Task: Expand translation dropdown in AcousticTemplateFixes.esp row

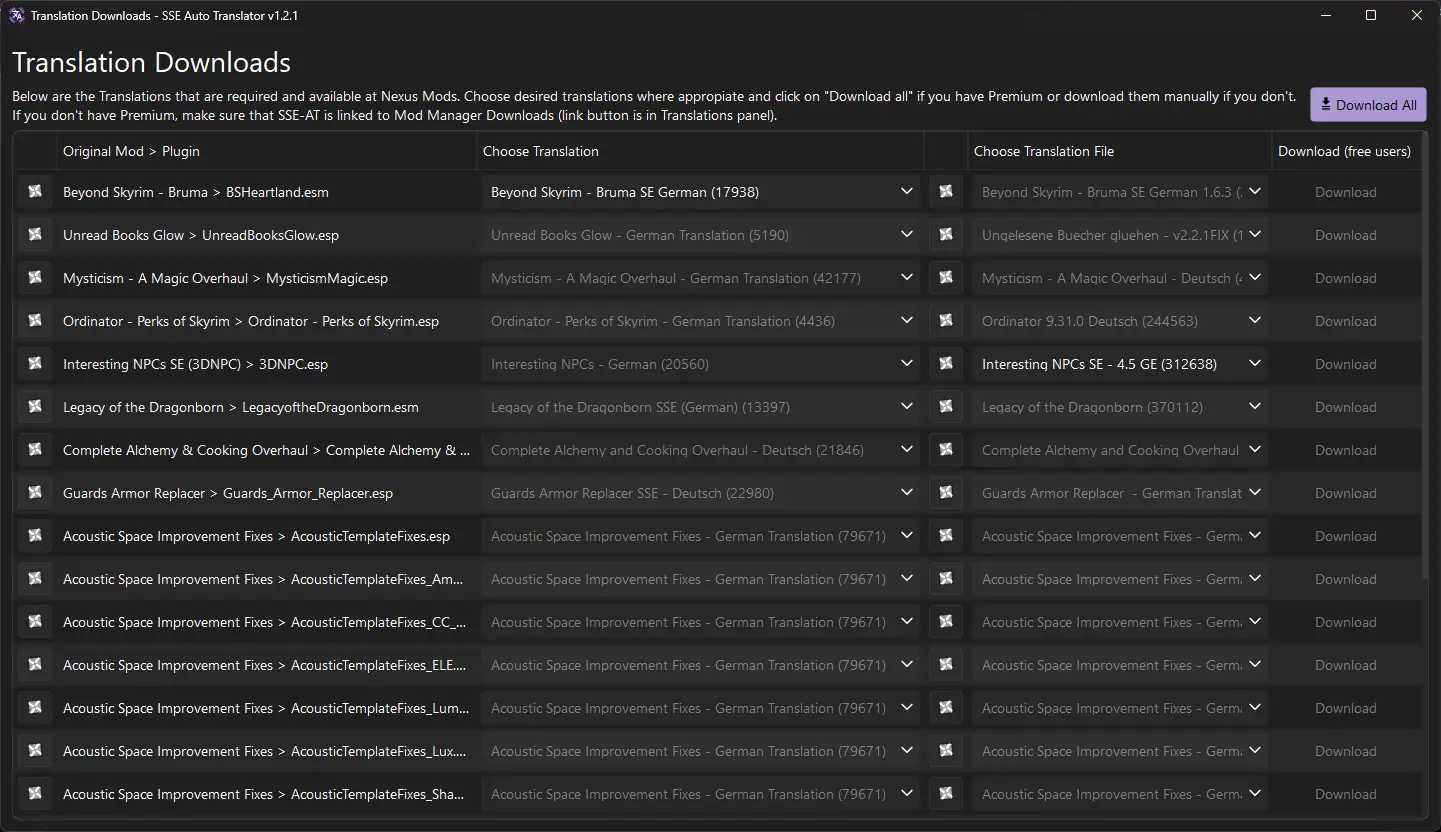Action: (701, 536)
